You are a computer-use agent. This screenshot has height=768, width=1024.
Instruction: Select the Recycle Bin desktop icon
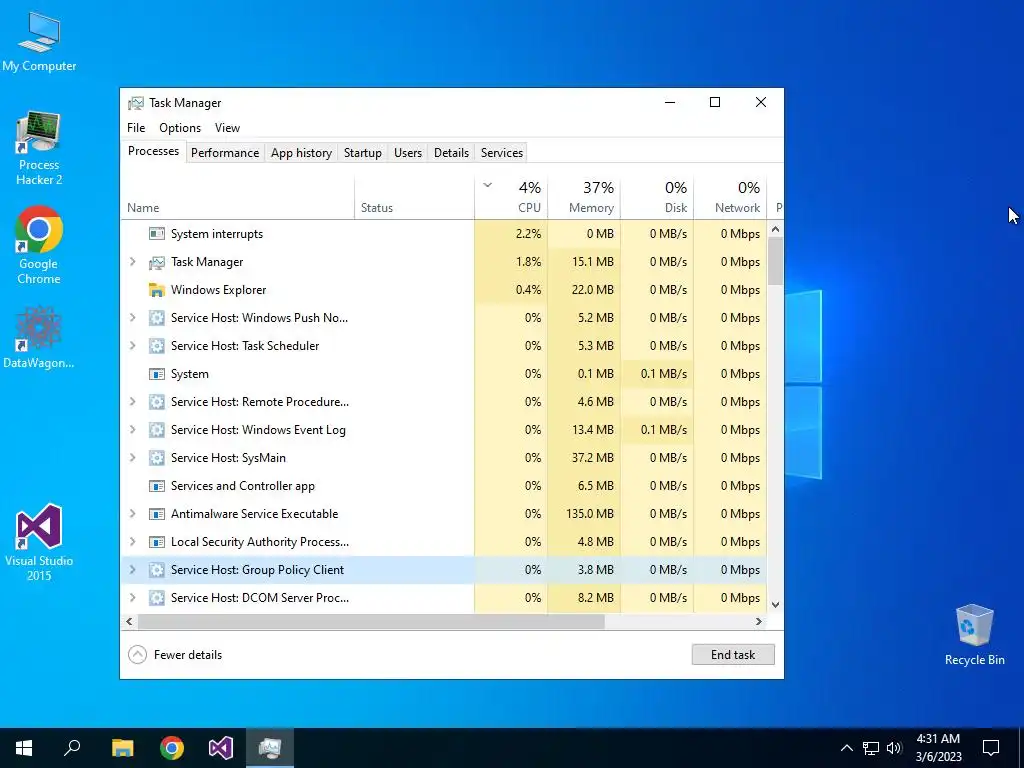[974, 635]
